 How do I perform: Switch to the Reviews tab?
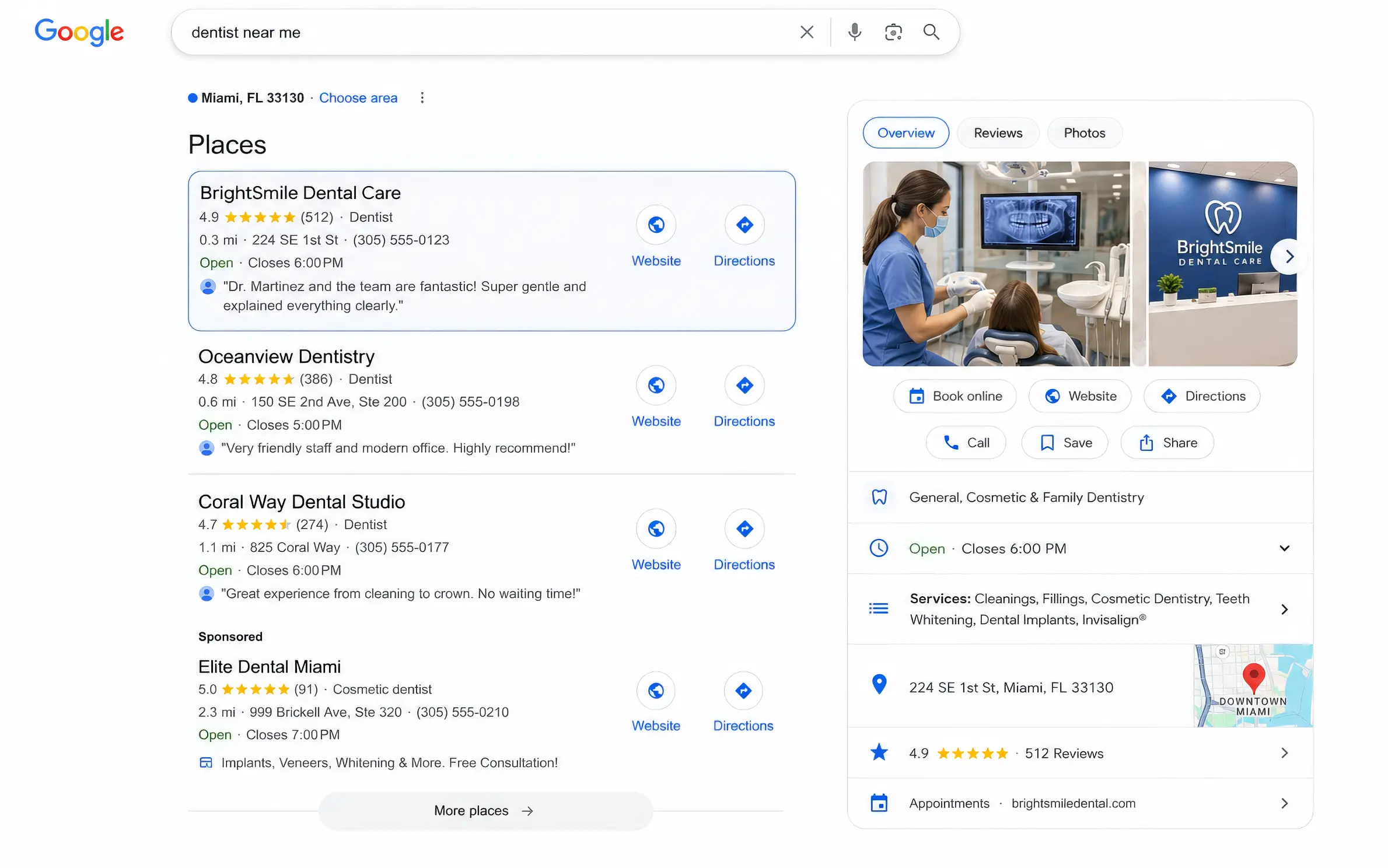point(998,133)
